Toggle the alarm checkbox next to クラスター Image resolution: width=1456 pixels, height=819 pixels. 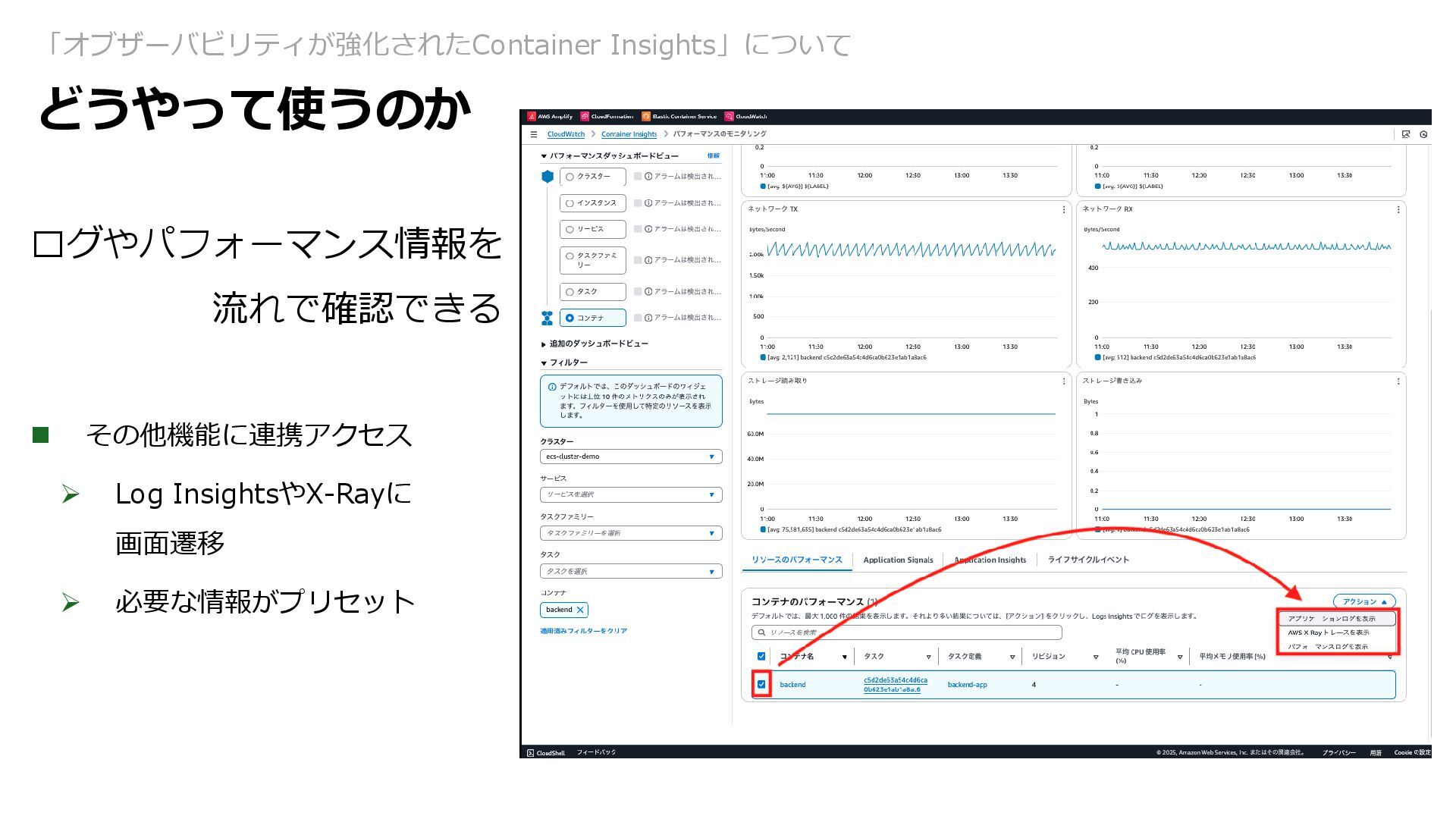click(x=638, y=177)
